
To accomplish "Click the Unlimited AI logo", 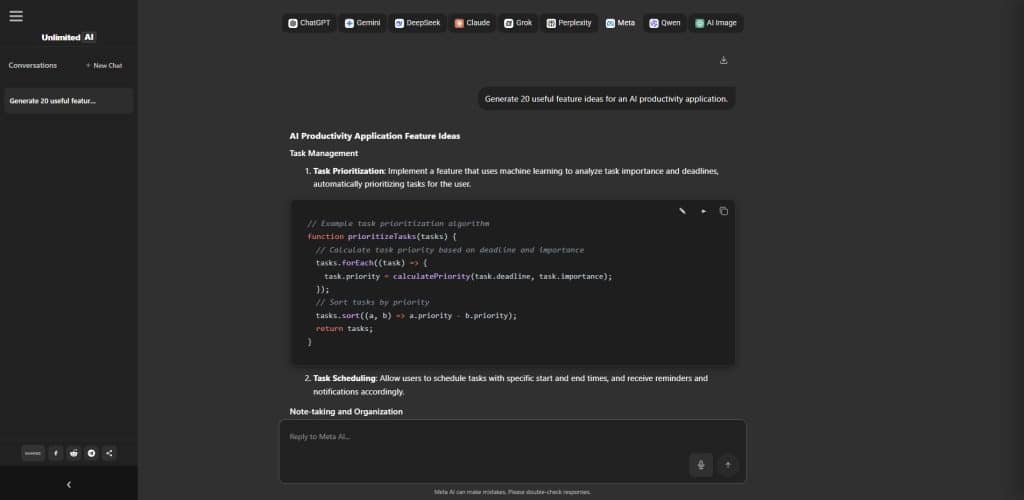I will click(69, 37).
